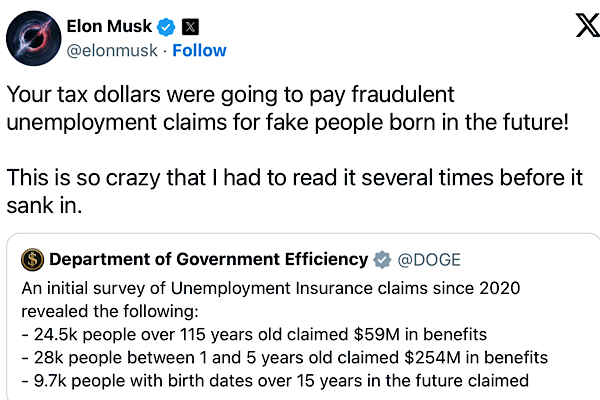Open the @DOGE handle
600x400 pixels.
coord(430,260)
